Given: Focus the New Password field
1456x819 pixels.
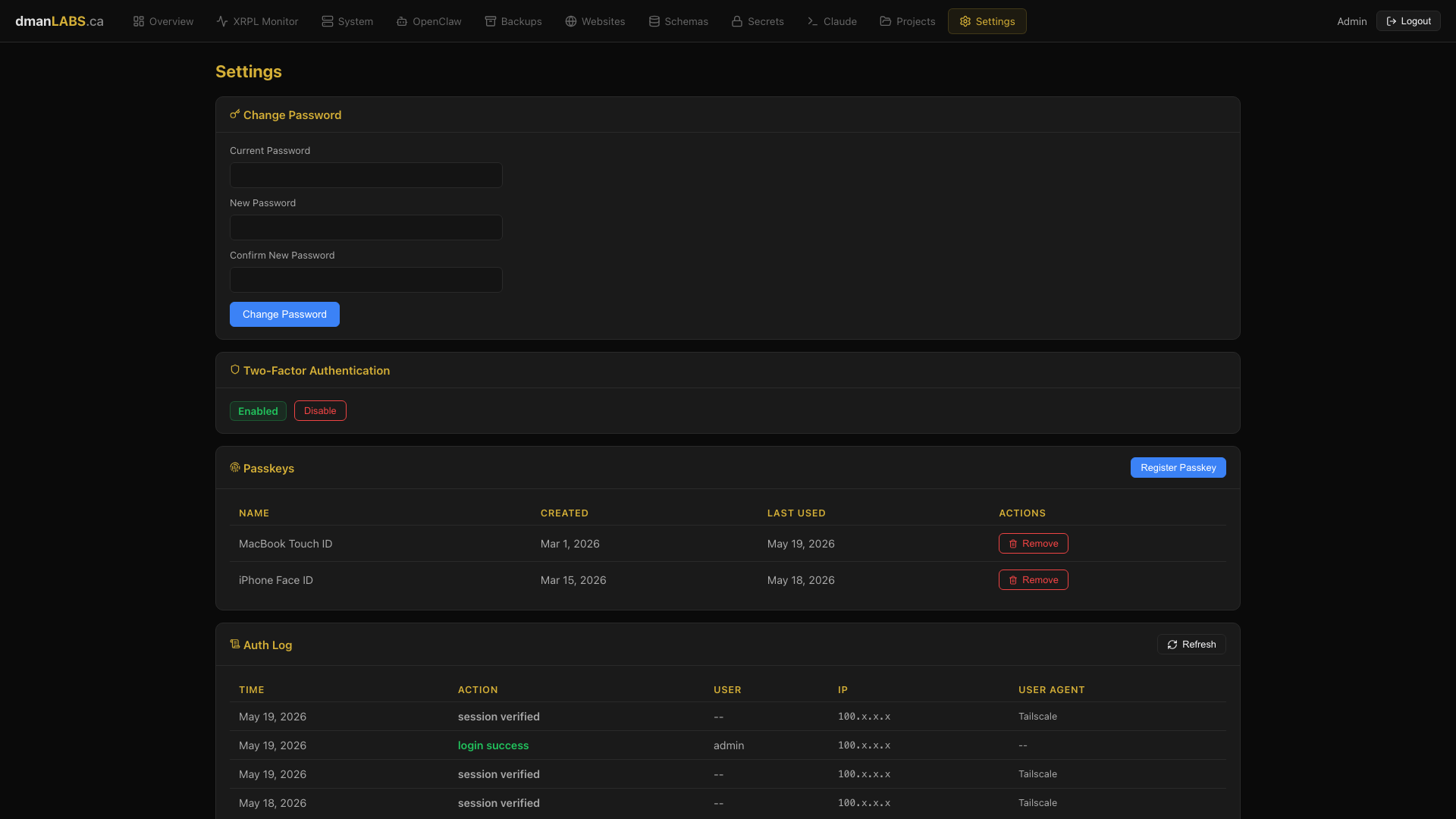Looking at the screenshot, I should (366, 227).
